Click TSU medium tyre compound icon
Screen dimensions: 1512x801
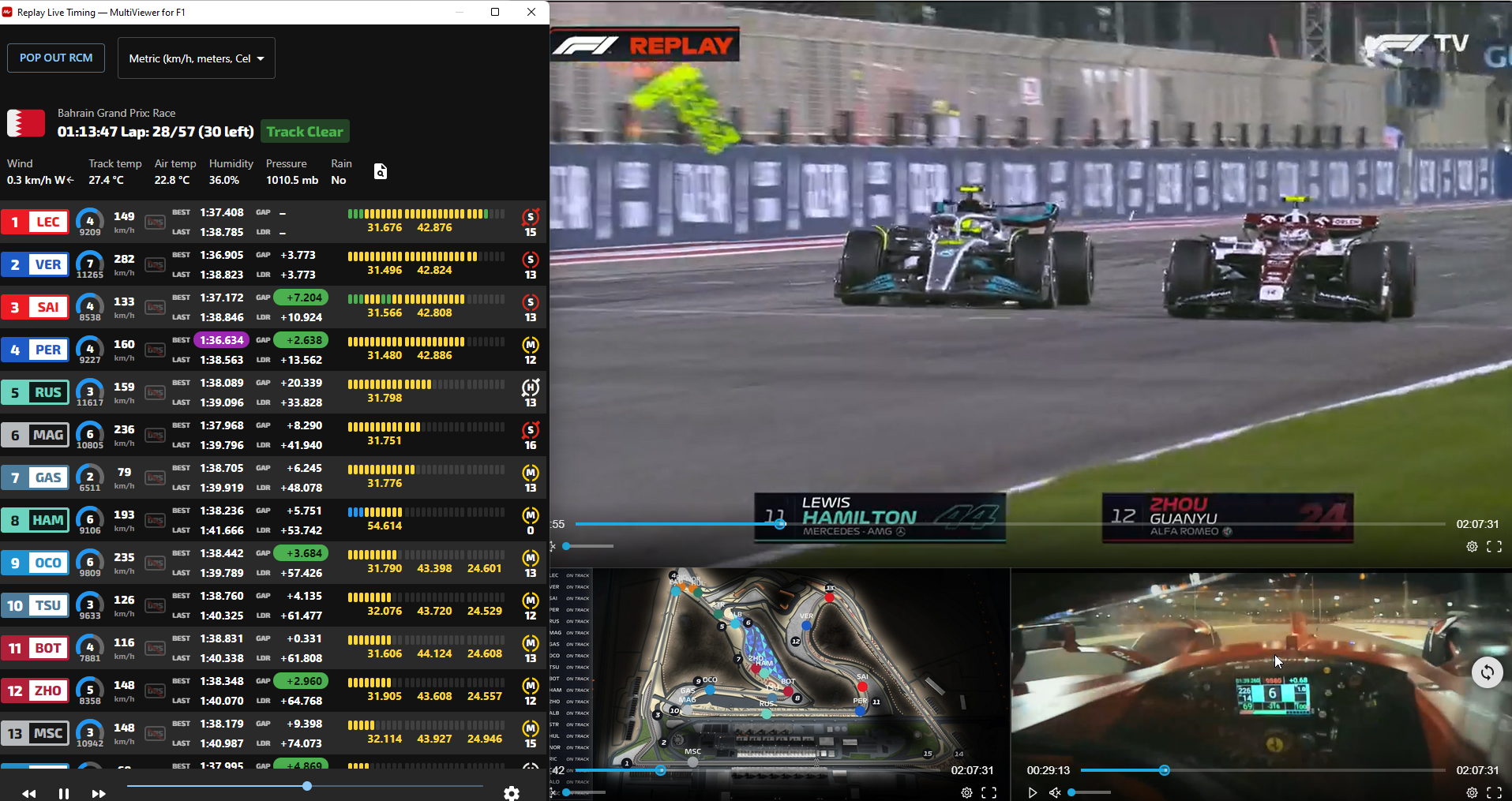tap(531, 601)
